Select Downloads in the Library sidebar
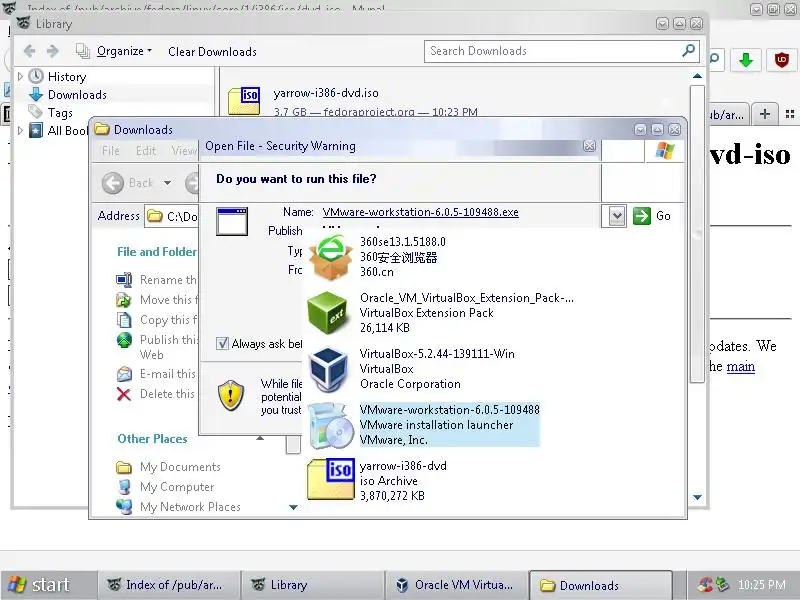800x600 pixels. pyautogui.click(x=77, y=94)
